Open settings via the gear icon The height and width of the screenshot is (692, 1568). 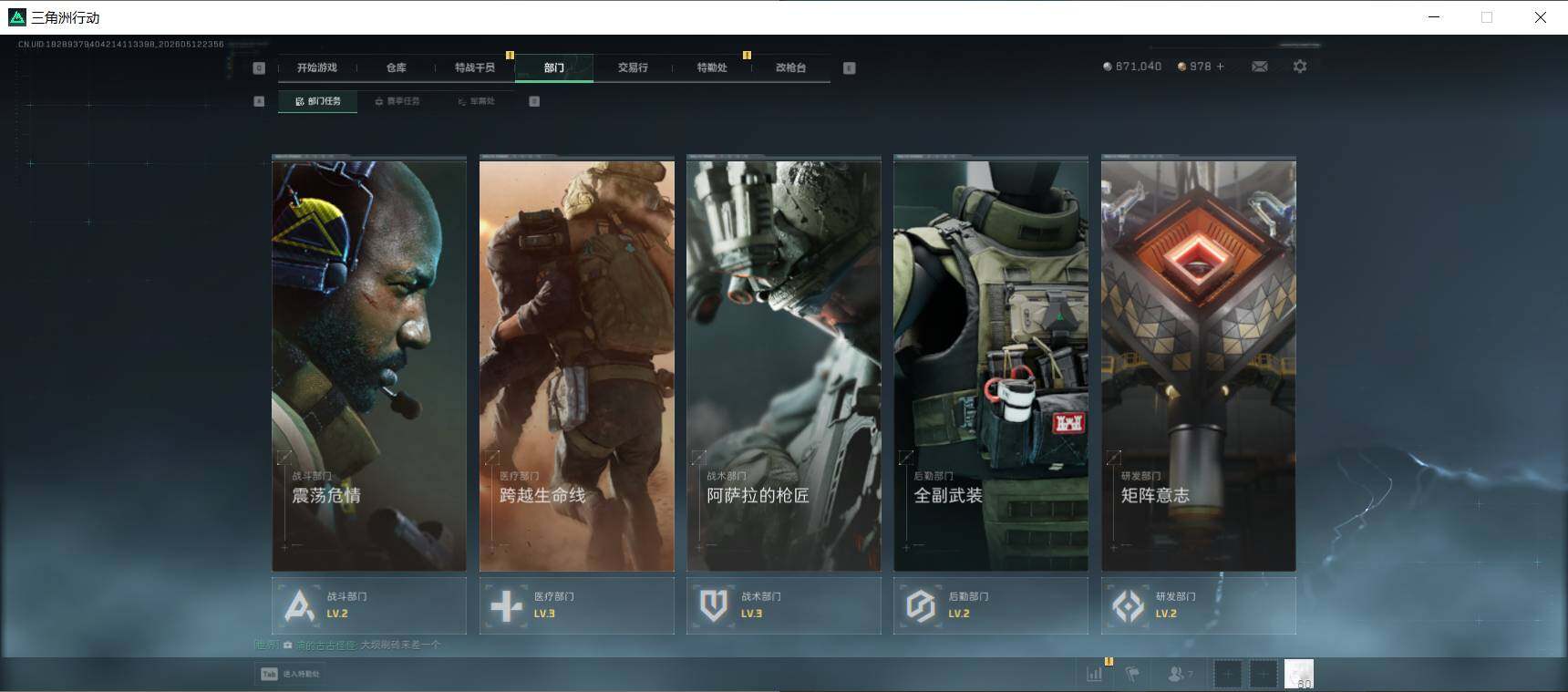(1300, 67)
